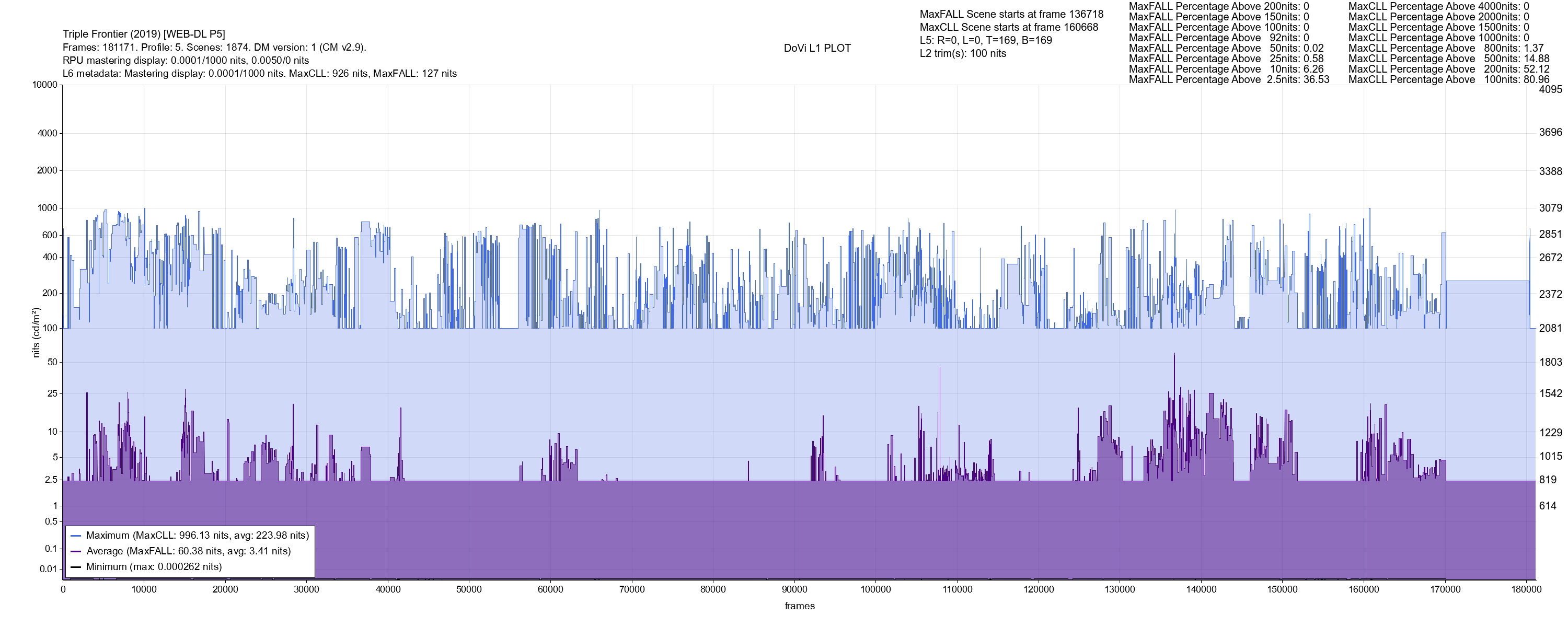This screenshot has height=627, width=1568.
Task: Select the Maximum MaxCLL legend entry text
Action: pyautogui.click(x=197, y=536)
